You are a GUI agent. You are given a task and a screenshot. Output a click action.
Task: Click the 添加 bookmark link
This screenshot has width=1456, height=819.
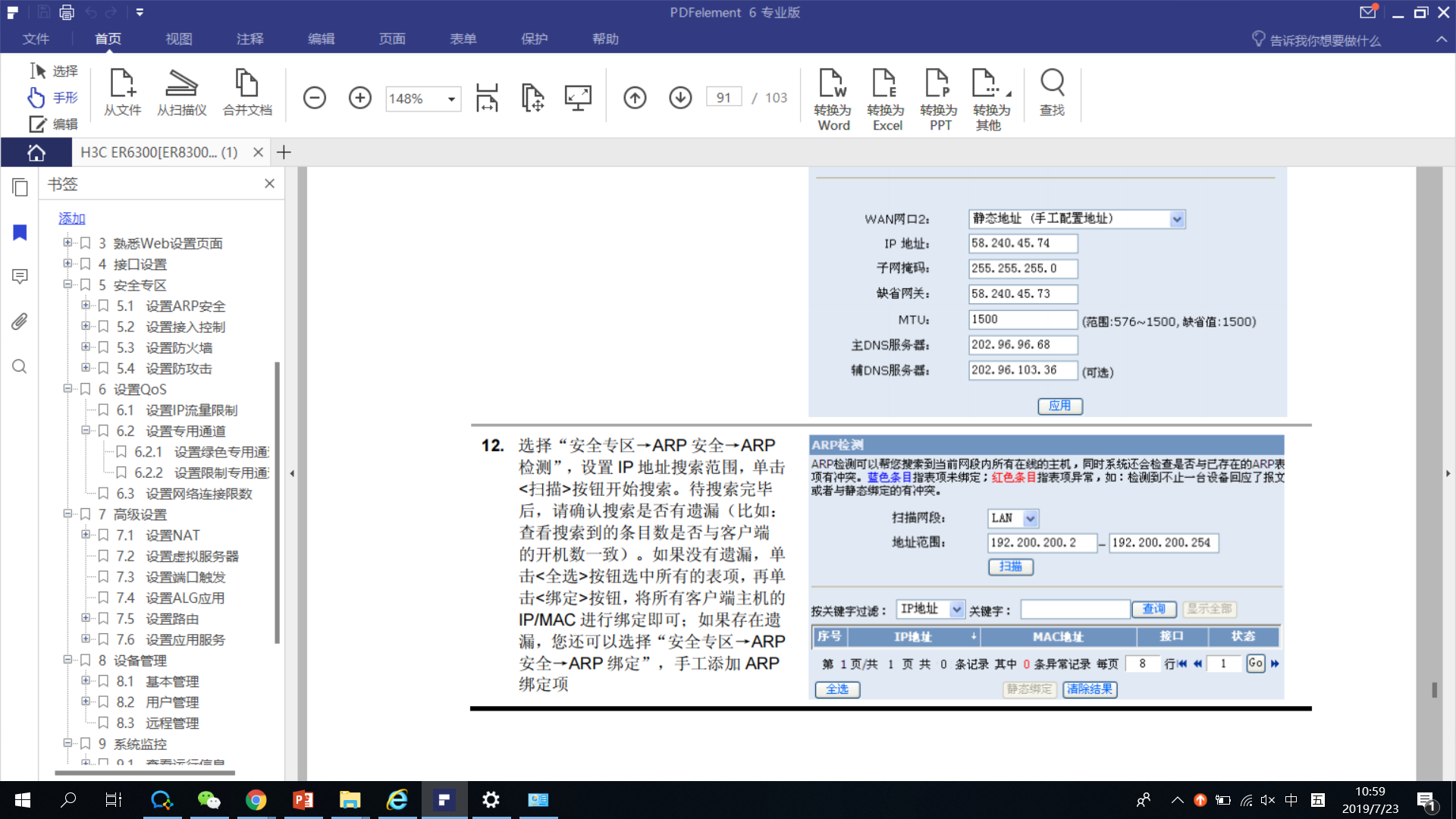[x=72, y=218]
